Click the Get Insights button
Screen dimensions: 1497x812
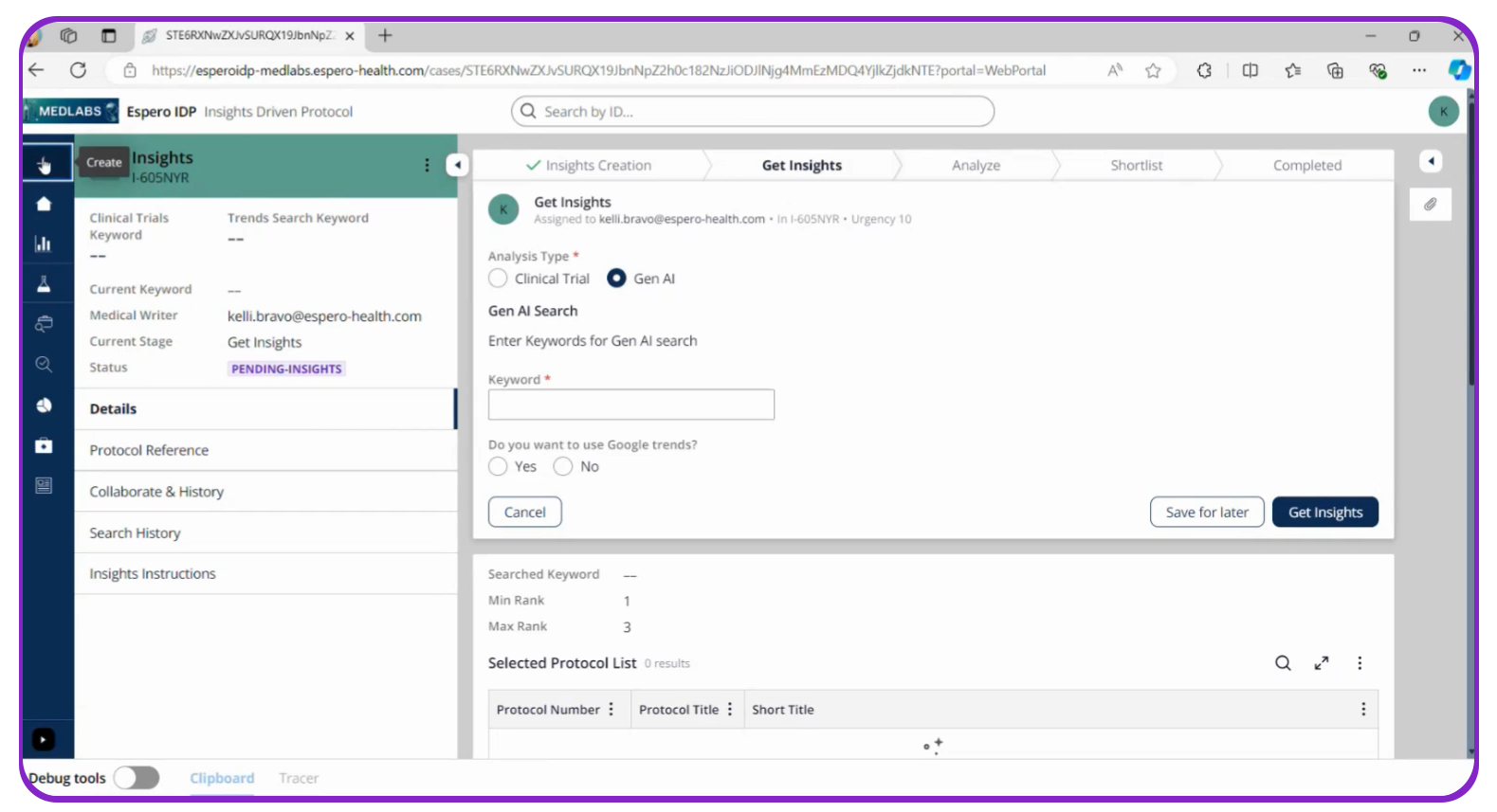tap(1324, 513)
